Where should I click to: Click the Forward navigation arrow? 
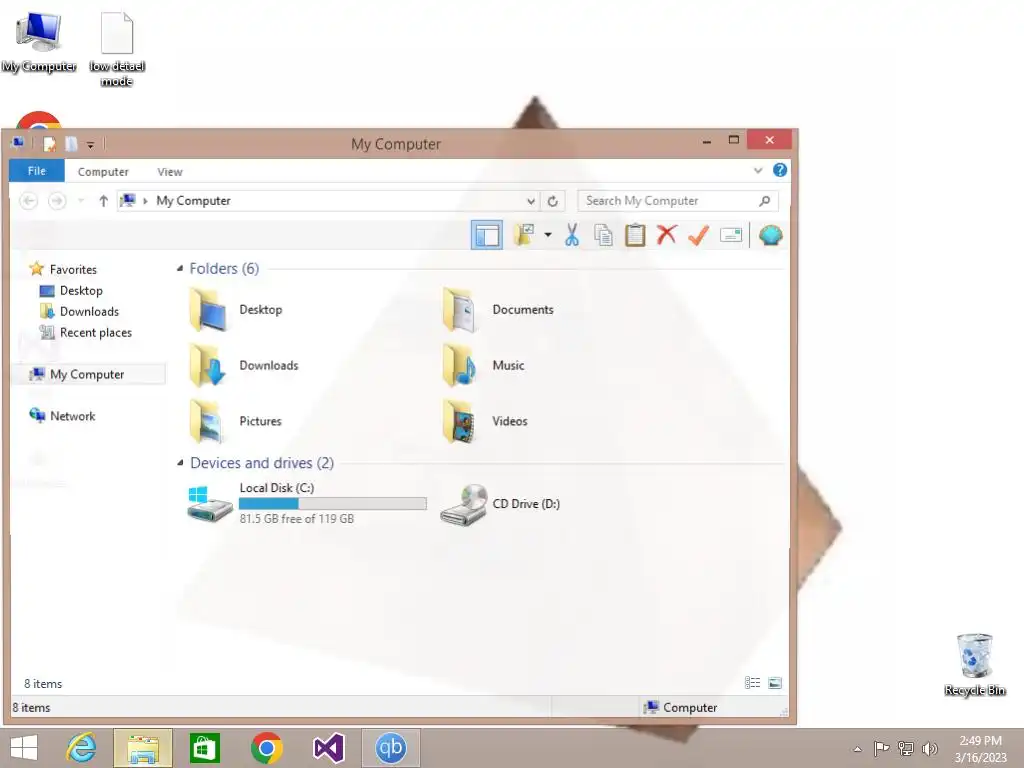57,200
